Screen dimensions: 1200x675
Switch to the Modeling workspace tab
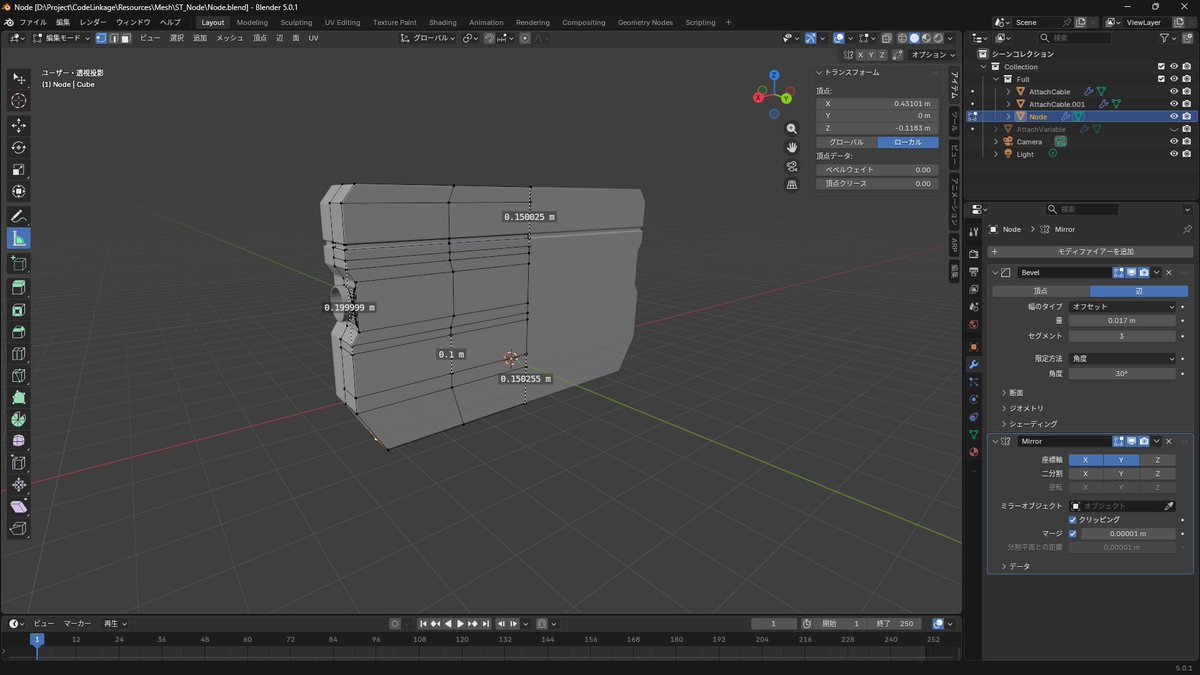[252, 22]
